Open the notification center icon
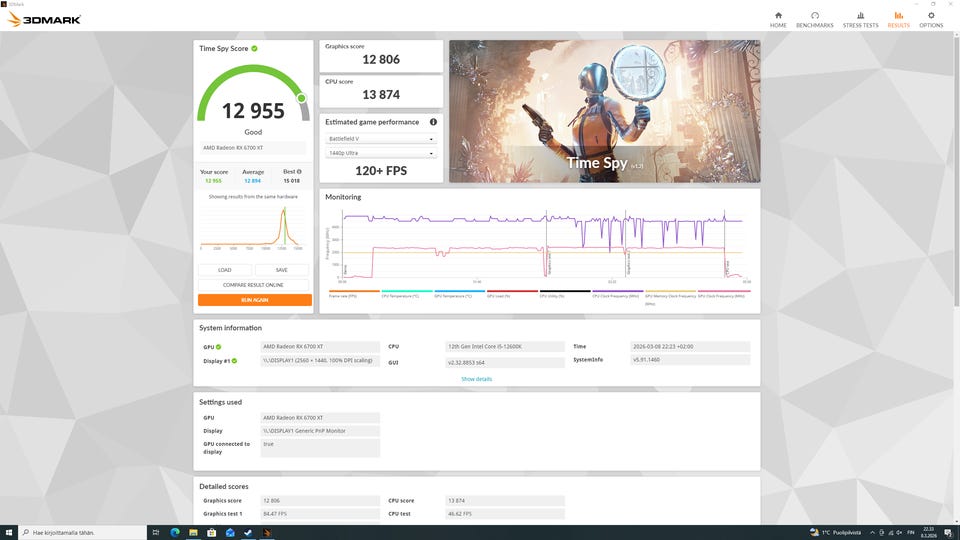The height and width of the screenshot is (540, 960). tap(948, 533)
